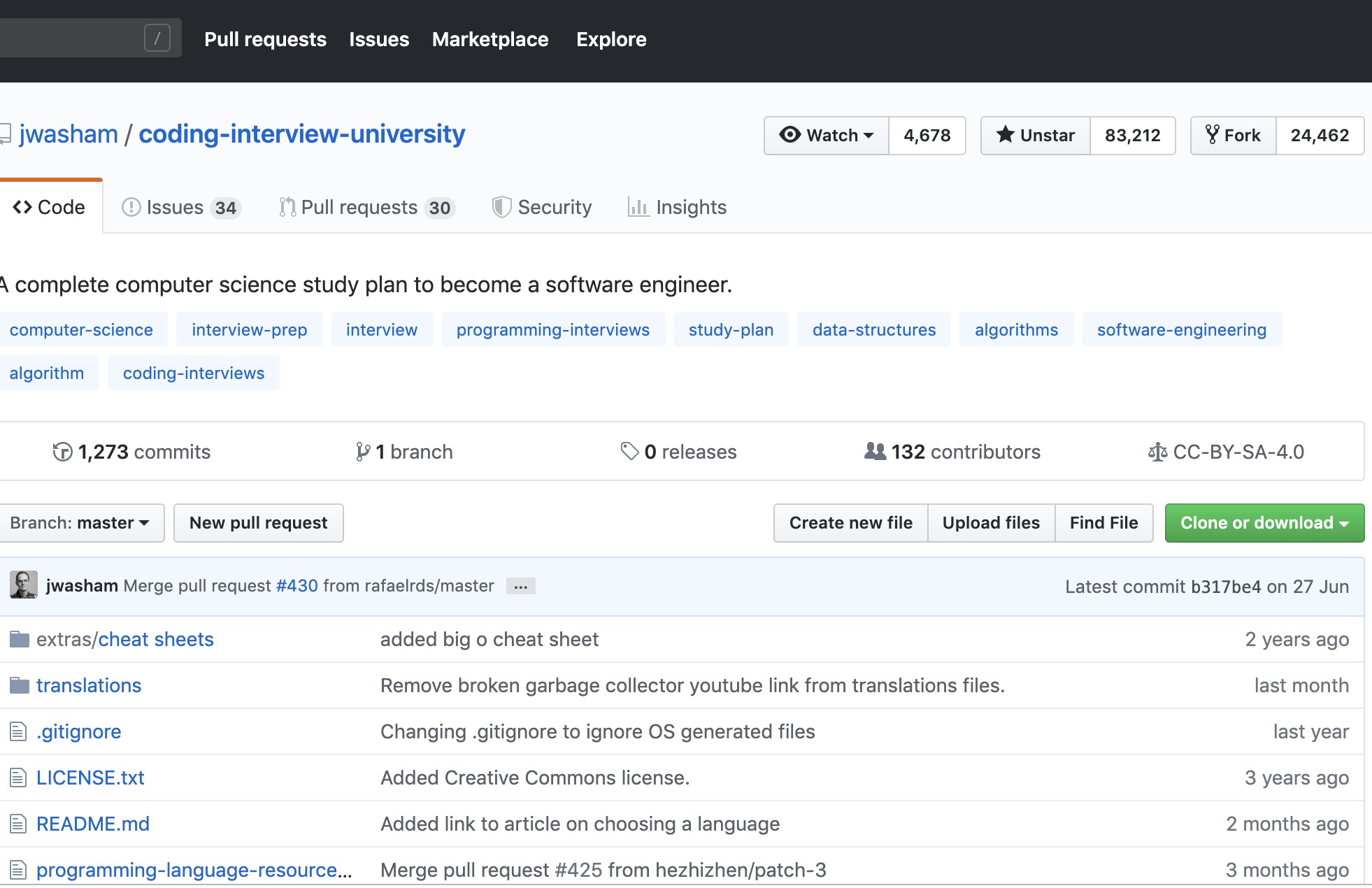Open latest commit b317be4
1372x888 pixels.
click(x=1226, y=586)
